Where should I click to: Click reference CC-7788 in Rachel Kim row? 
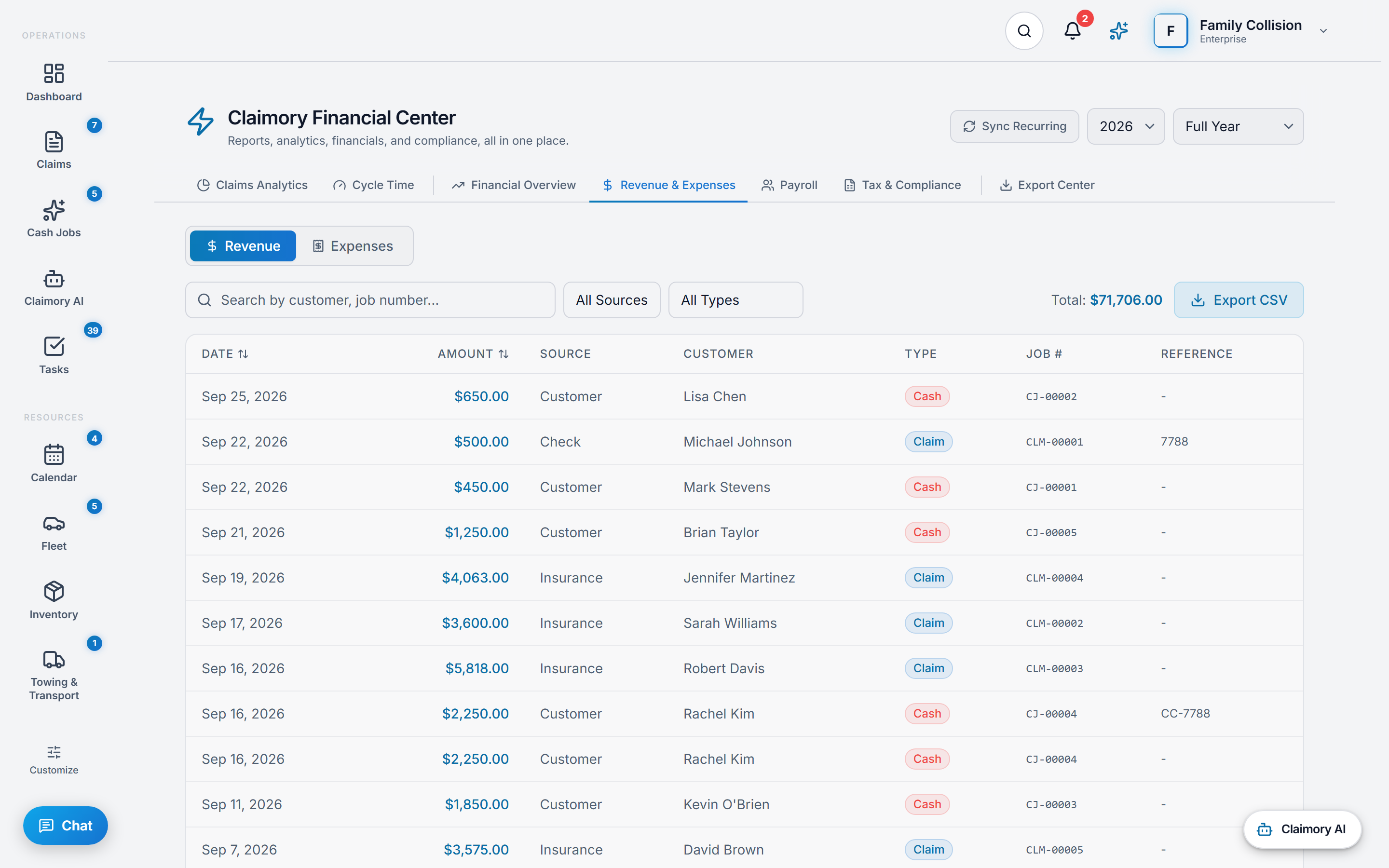pyautogui.click(x=1185, y=714)
